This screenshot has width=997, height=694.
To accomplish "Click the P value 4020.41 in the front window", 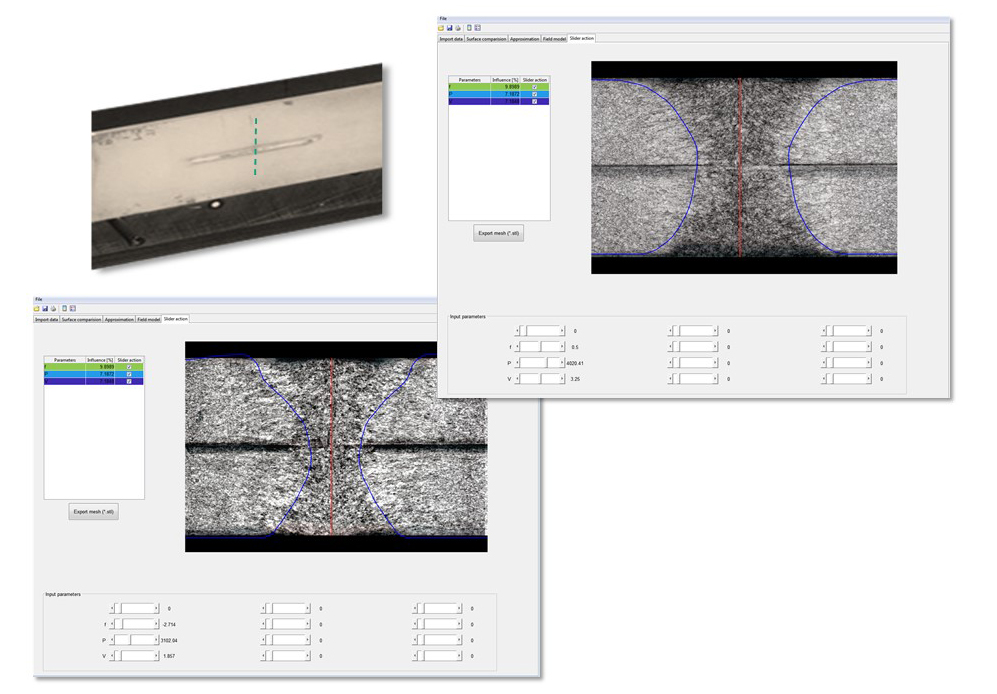I will tap(575, 363).
